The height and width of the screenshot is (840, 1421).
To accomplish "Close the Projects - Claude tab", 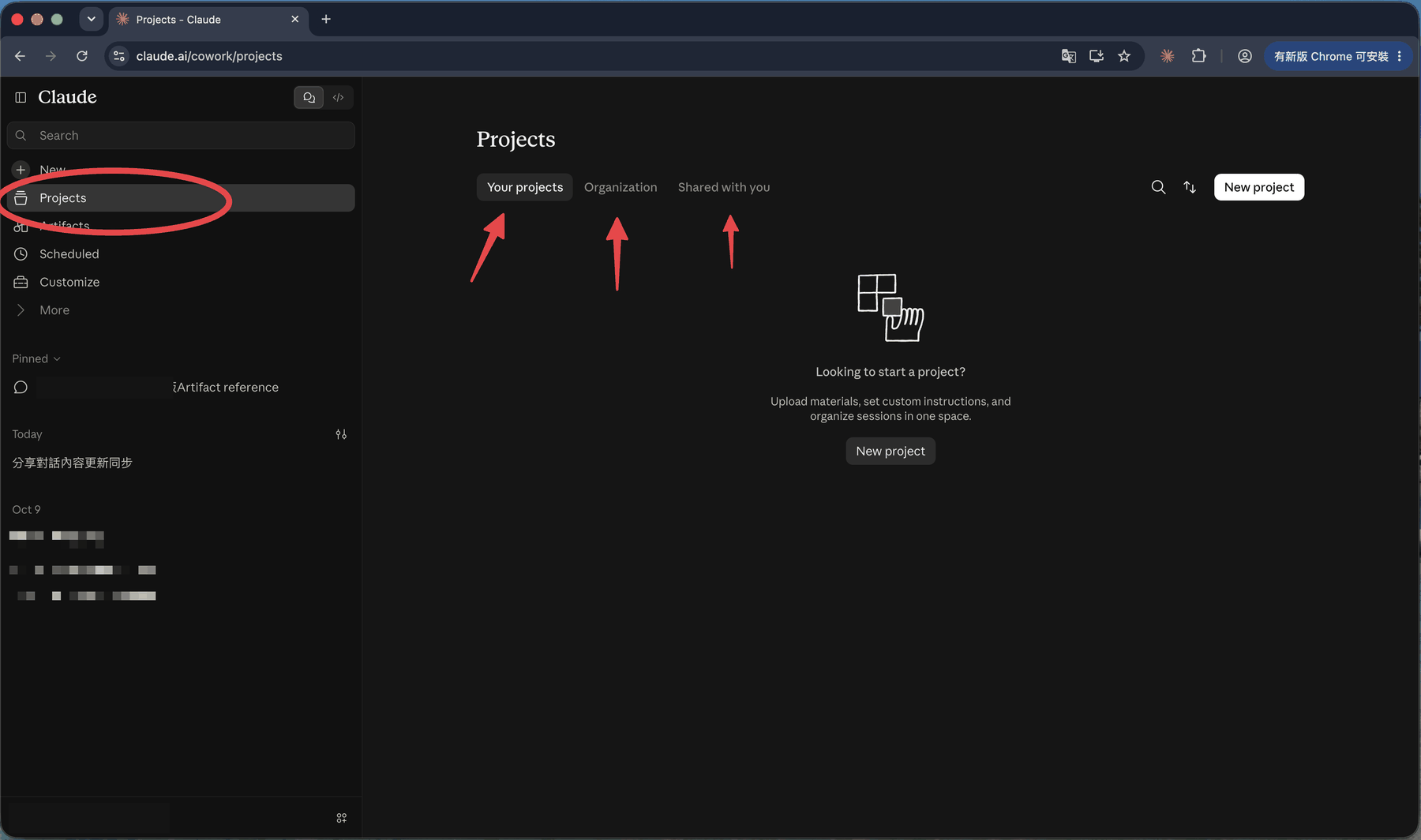I will tap(295, 19).
